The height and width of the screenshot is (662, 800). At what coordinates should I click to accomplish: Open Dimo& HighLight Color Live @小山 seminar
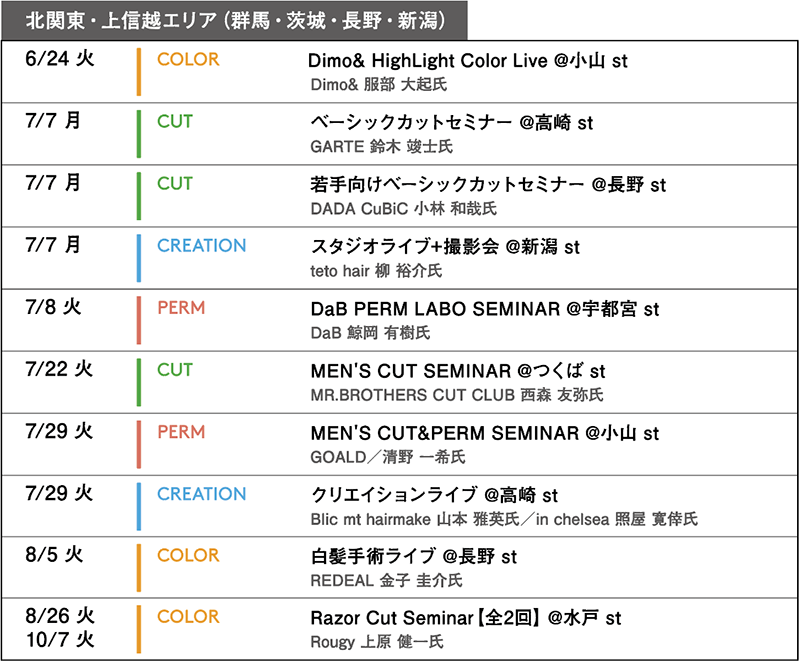[x=467, y=61]
